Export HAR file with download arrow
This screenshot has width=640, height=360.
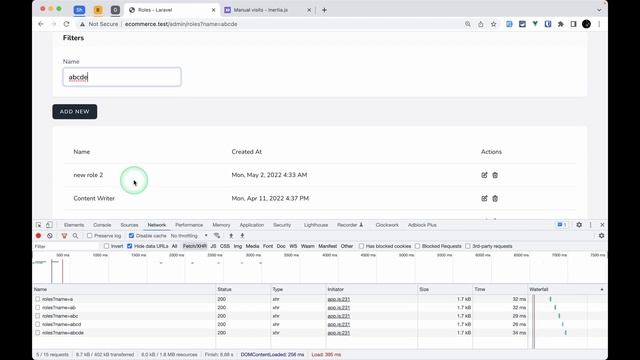point(242,236)
